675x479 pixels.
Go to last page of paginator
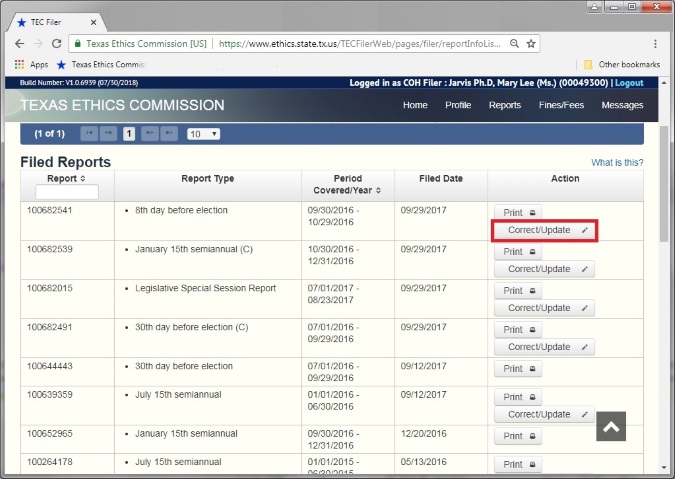pos(169,133)
